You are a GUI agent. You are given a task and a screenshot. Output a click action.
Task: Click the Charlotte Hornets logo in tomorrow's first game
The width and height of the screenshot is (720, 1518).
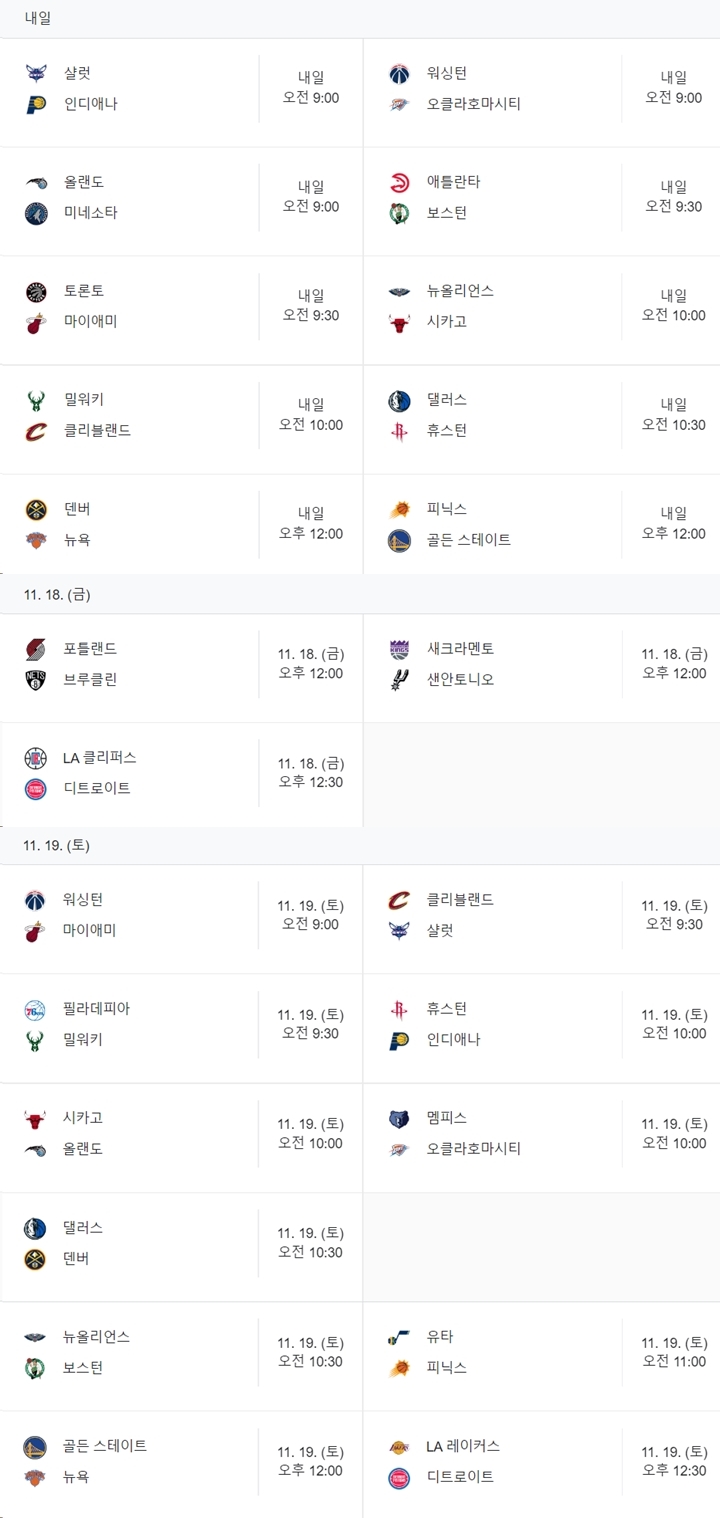[36, 73]
